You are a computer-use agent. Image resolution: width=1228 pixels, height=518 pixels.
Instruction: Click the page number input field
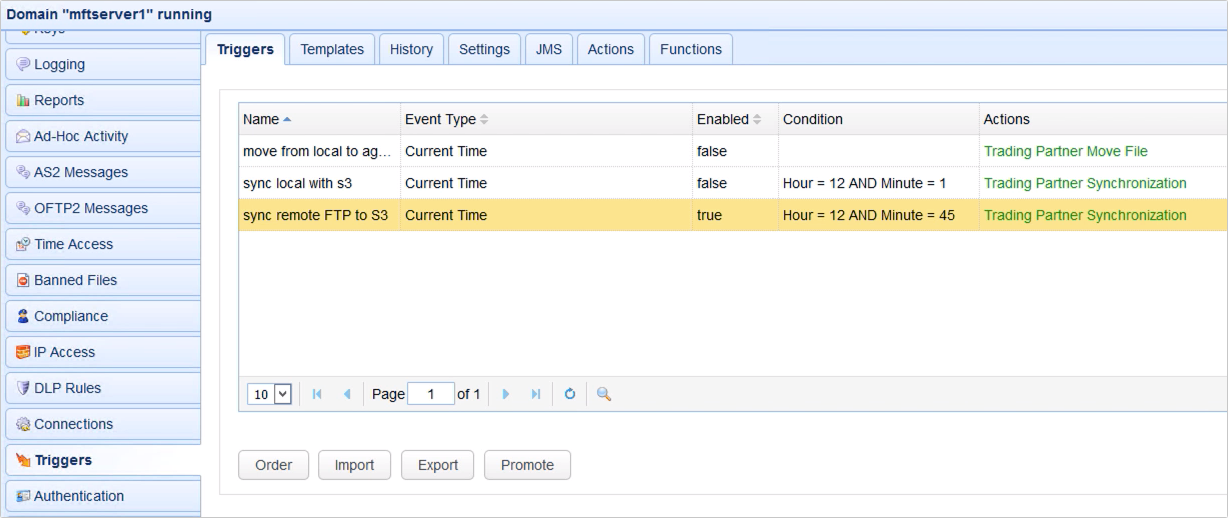point(431,394)
